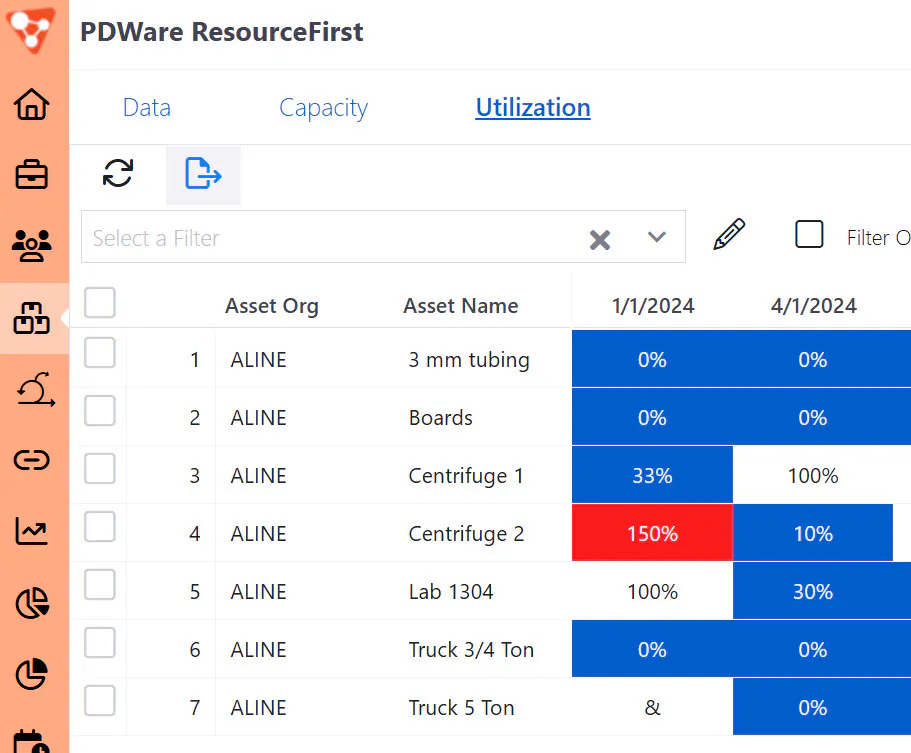Viewport: 911px width, 753px height.
Task: Open the calendar clock icon in sidebar
Action: (x=31, y=741)
